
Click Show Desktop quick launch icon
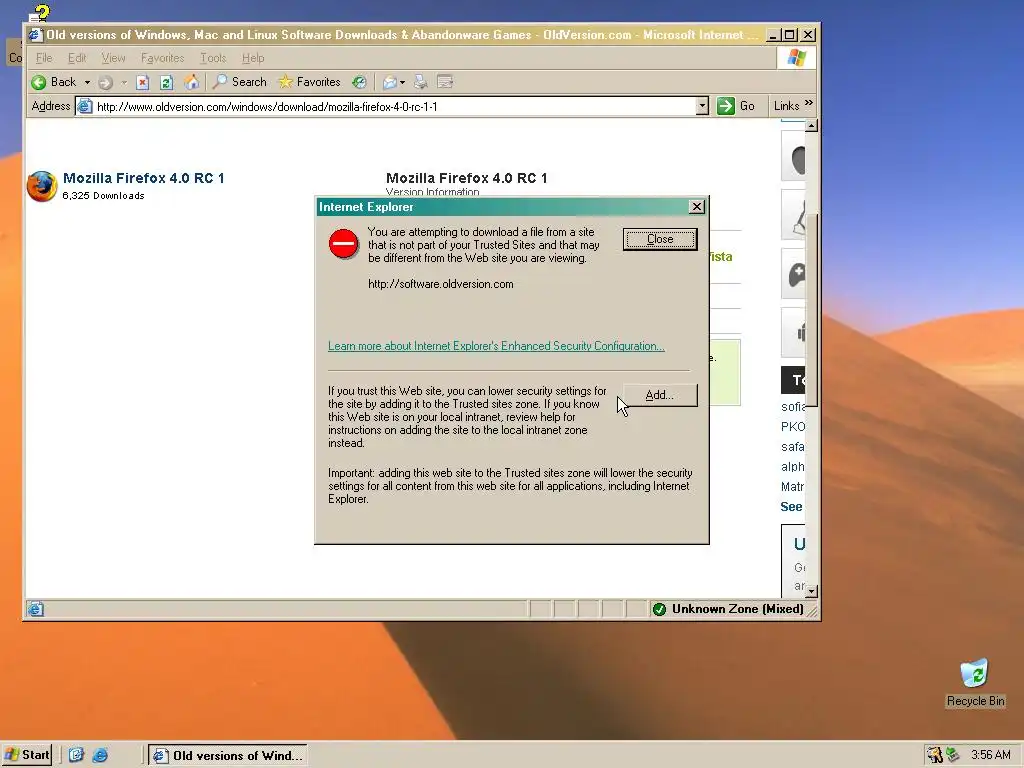[x=76, y=755]
